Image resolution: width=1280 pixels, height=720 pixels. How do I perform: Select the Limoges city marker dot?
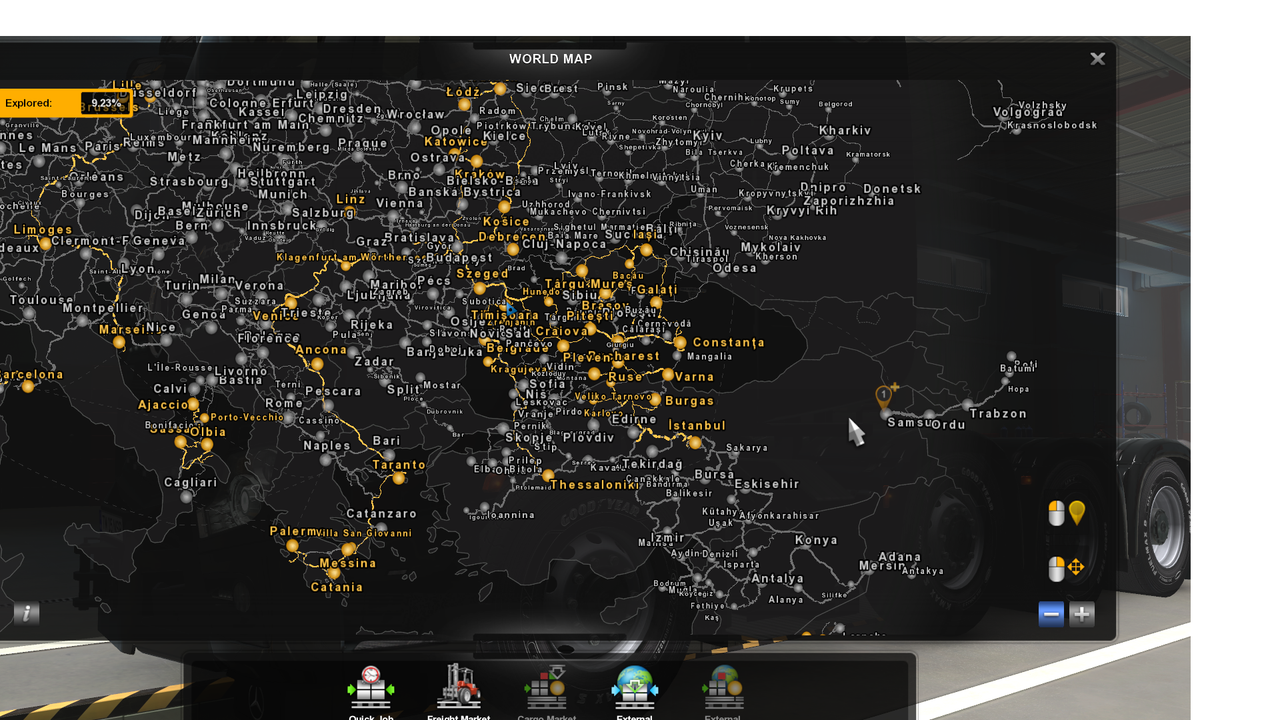tap(45, 243)
